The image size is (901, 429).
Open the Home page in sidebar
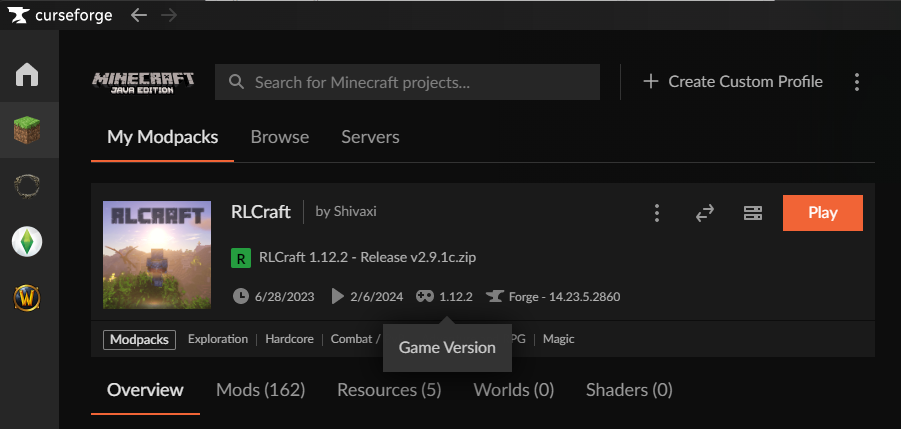[x=27, y=75]
